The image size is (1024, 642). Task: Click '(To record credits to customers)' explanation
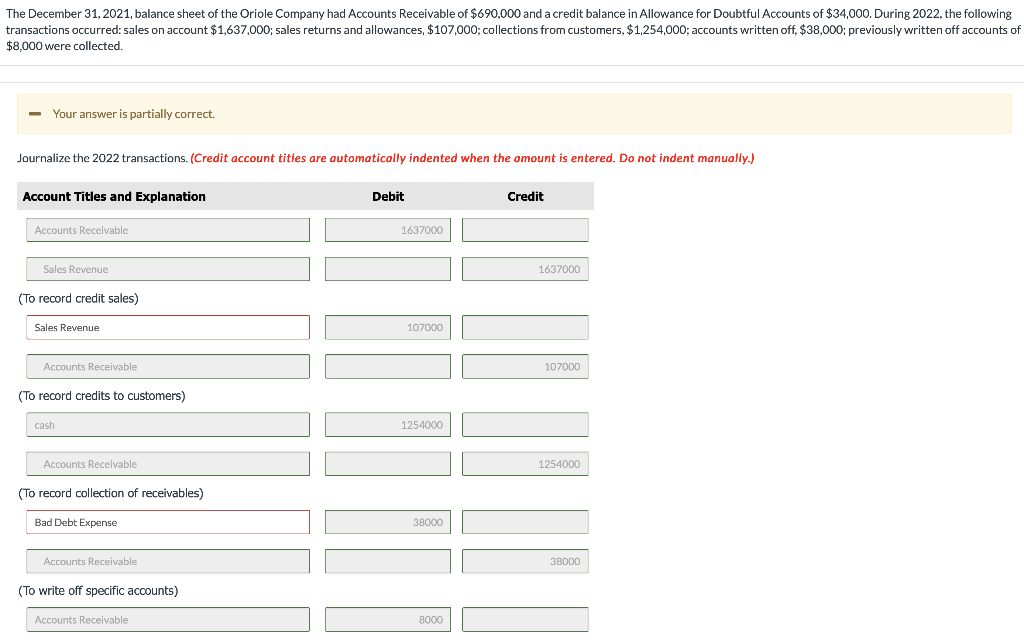102,396
